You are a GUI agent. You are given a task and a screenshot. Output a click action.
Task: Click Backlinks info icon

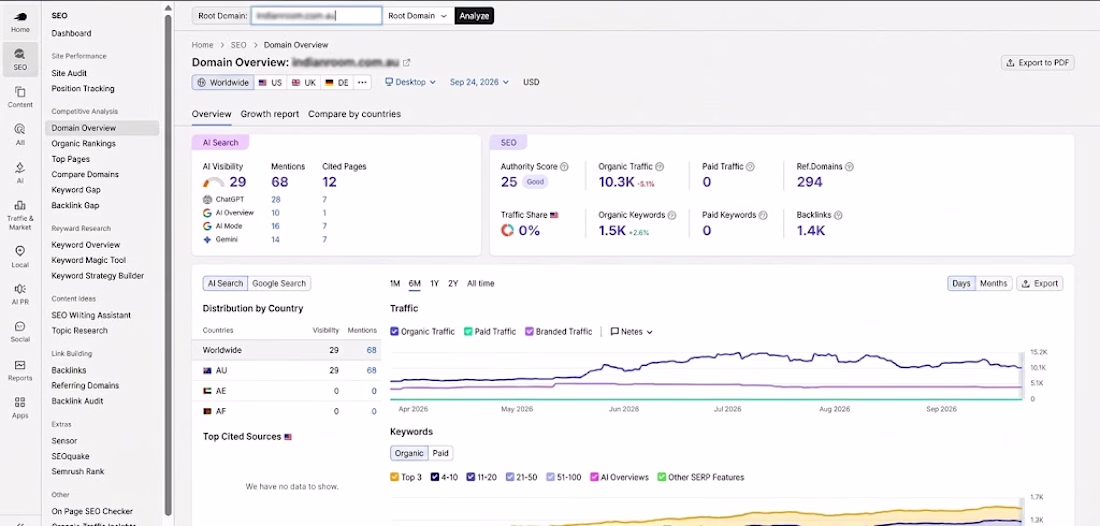tap(838, 215)
